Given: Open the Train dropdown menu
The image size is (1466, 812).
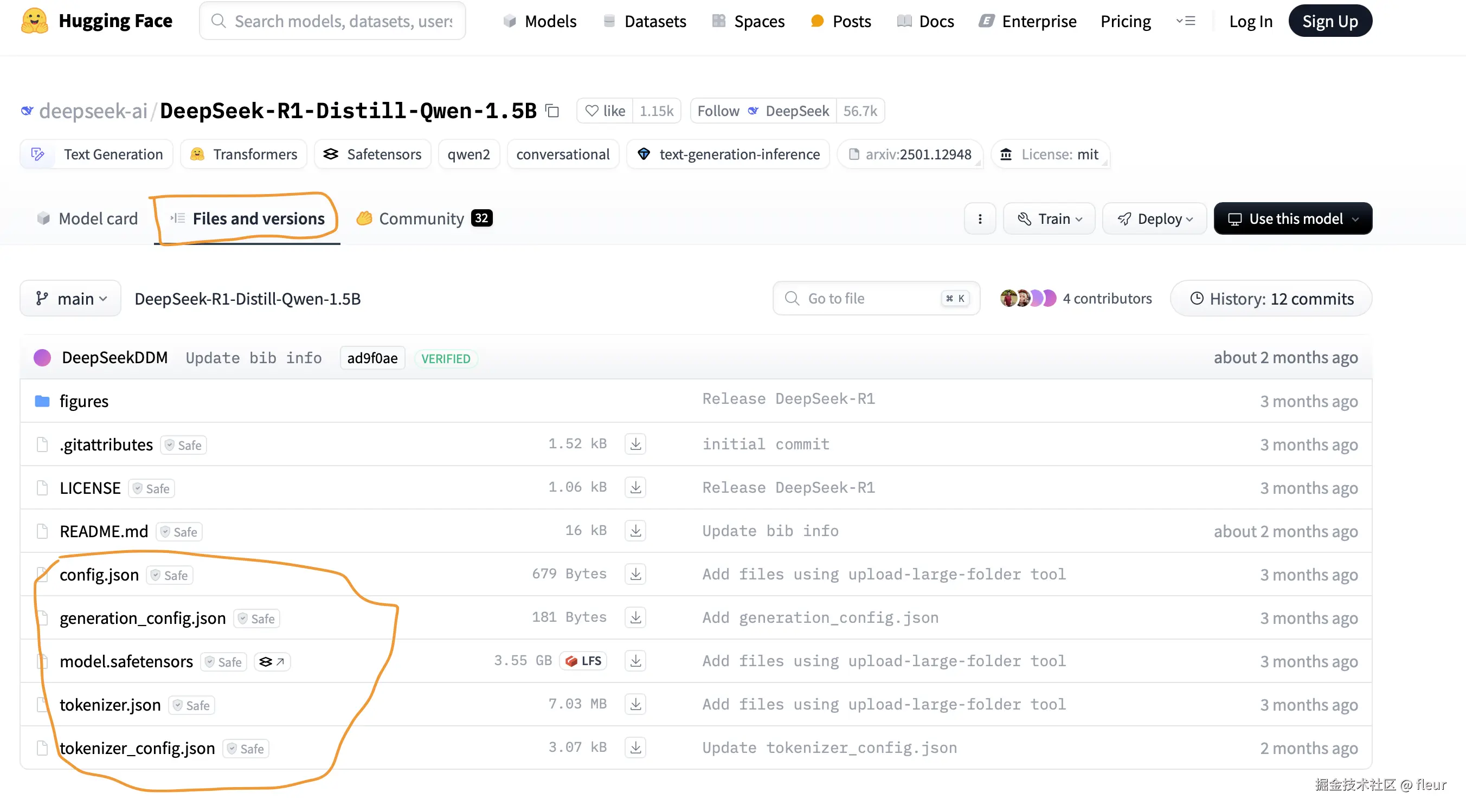Looking at the screenshot, I should [1049, 218].
